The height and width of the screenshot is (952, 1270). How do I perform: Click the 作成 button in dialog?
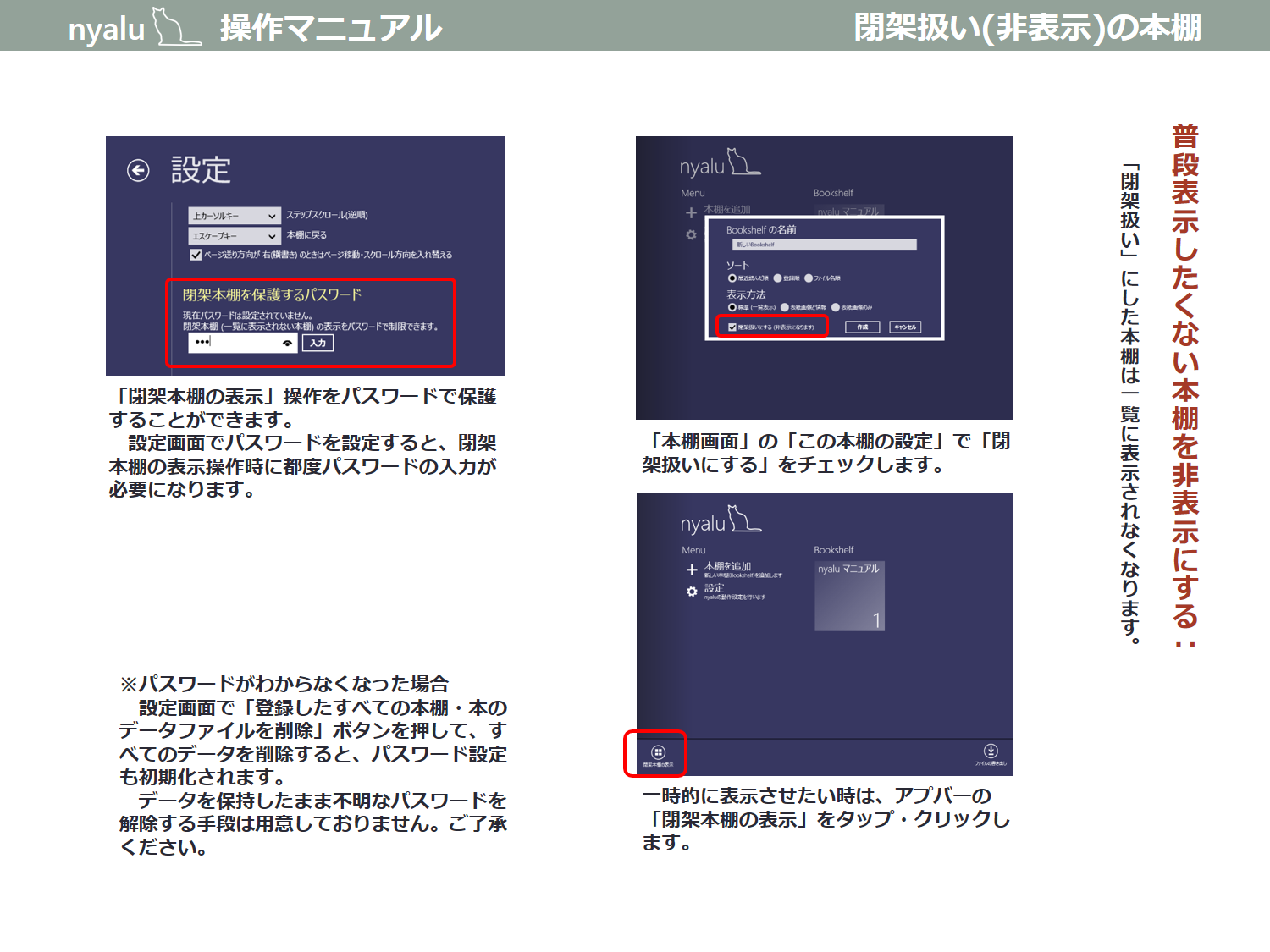click(x=862, y=327)
